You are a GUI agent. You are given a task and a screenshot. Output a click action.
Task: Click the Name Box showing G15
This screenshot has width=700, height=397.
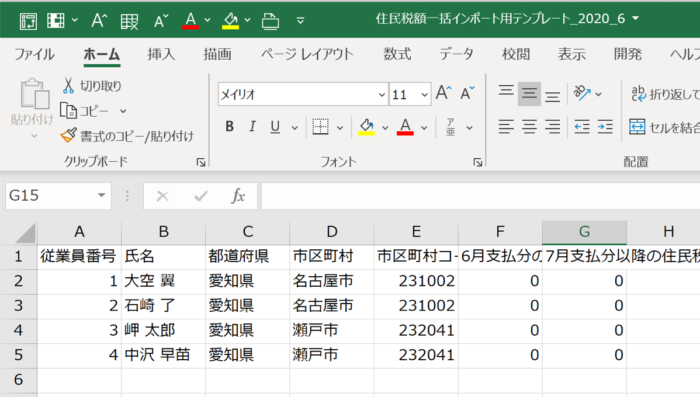click(50, 196)
